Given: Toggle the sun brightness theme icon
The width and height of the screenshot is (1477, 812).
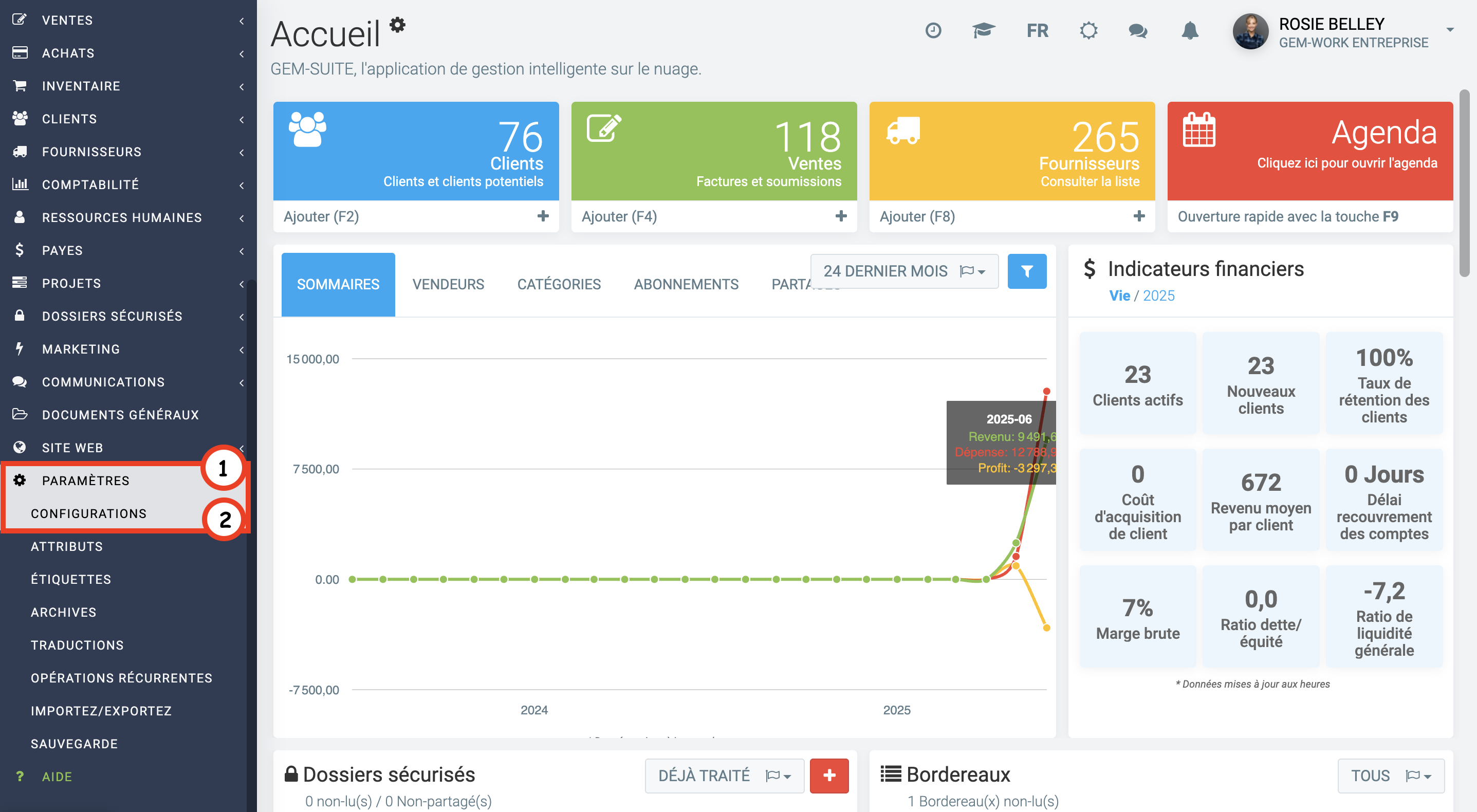Looking at the screenshot, I should coord(1088,30).
